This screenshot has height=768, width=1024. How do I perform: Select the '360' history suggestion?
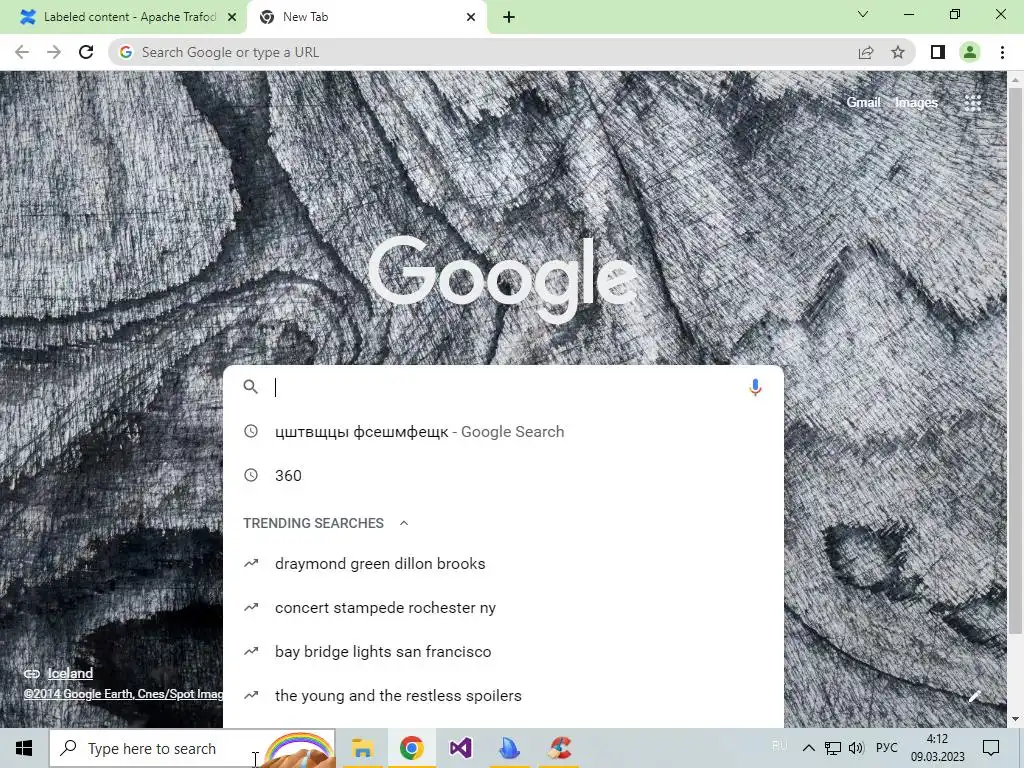pos(503,475)
